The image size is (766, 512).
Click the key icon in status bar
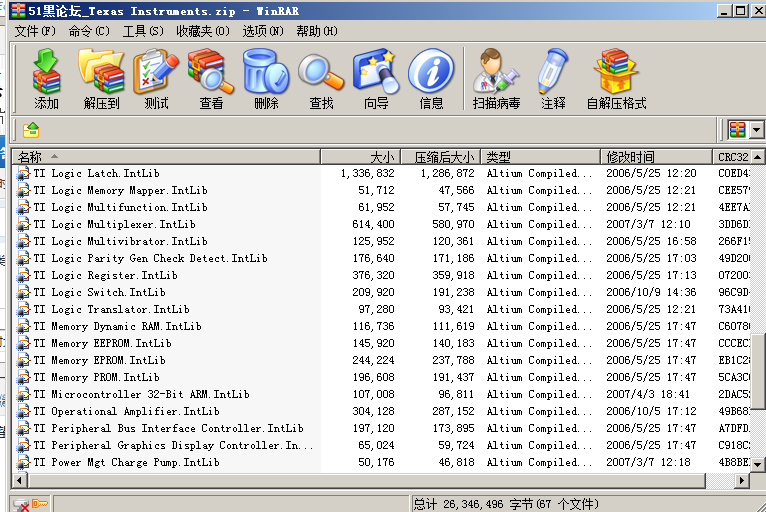click(40, 503)
